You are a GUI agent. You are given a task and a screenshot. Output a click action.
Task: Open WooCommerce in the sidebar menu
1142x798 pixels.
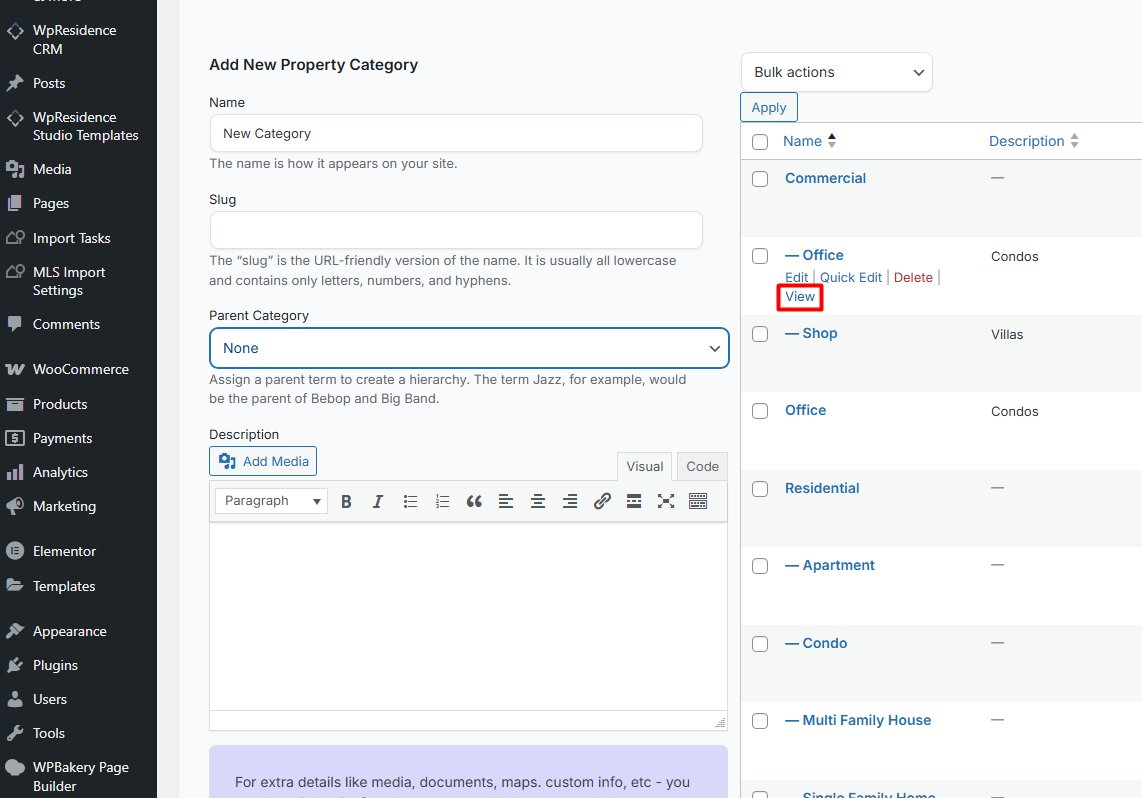80,369
